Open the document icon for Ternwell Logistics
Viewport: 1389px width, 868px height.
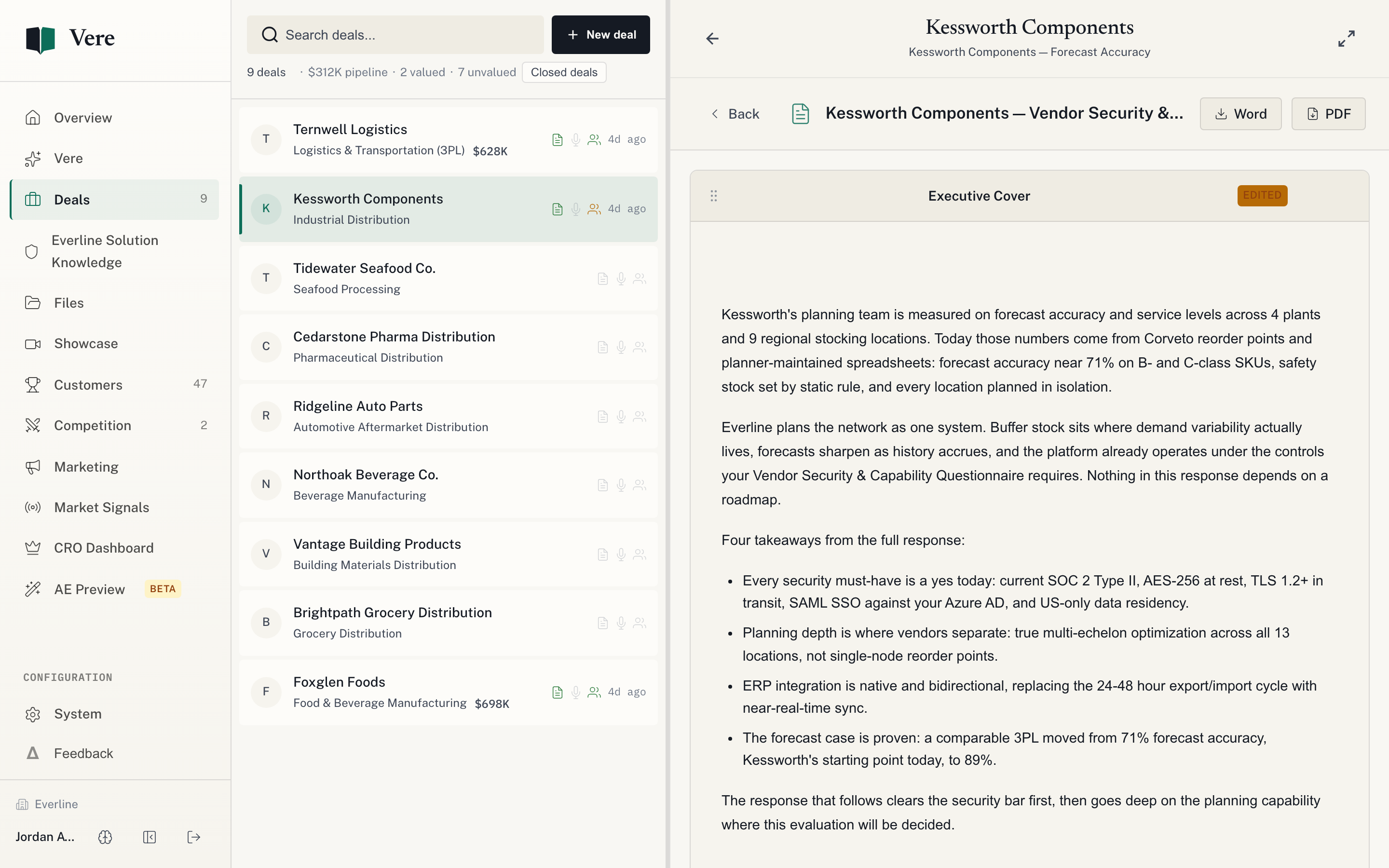tap(558, 139)
